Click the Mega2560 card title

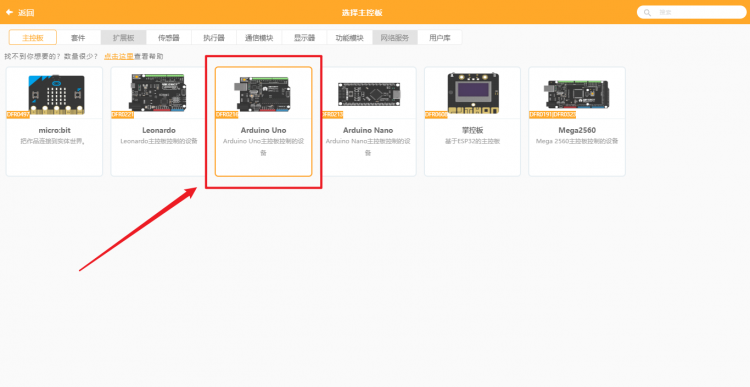[577, 130]
